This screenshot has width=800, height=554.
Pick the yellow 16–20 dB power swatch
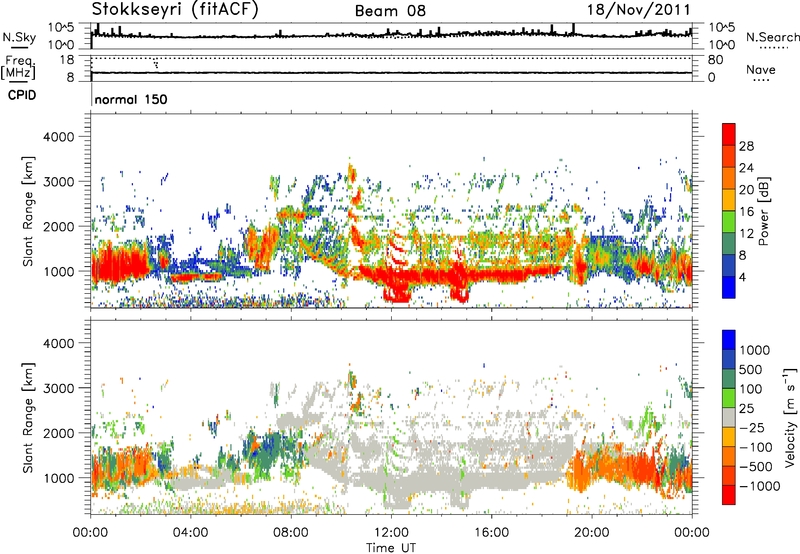(729, 200)
